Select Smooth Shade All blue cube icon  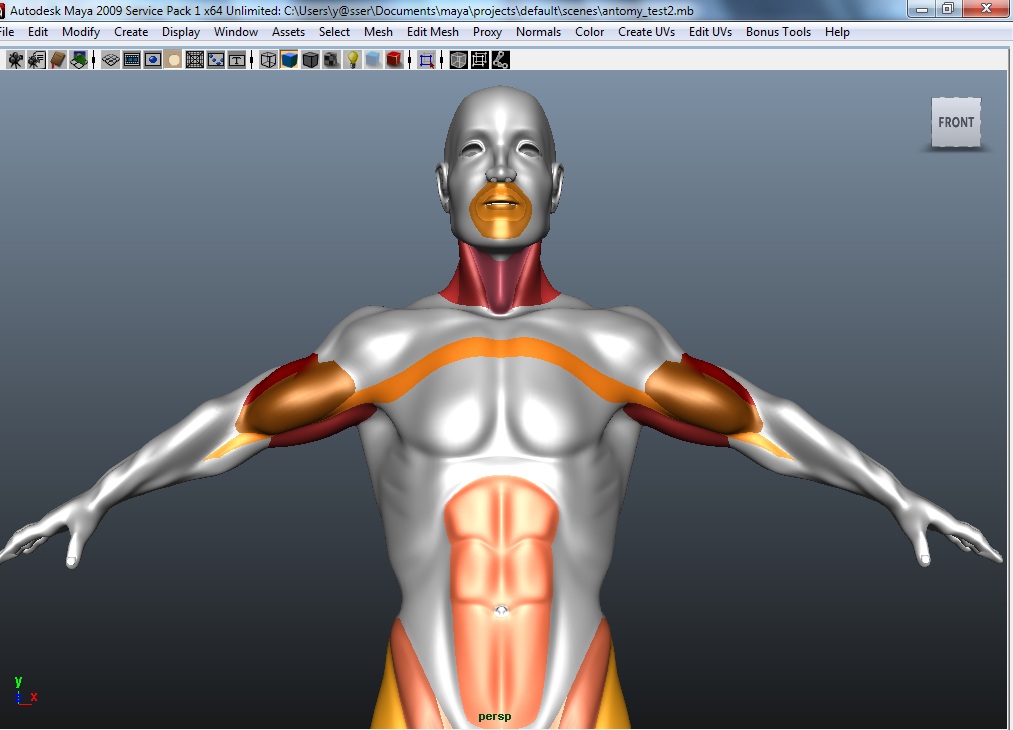click(289, 60)
